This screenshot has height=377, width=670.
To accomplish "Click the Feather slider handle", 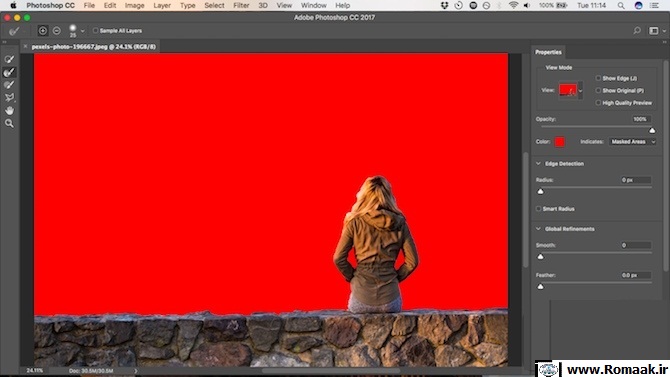I will (x=541, y=286).
